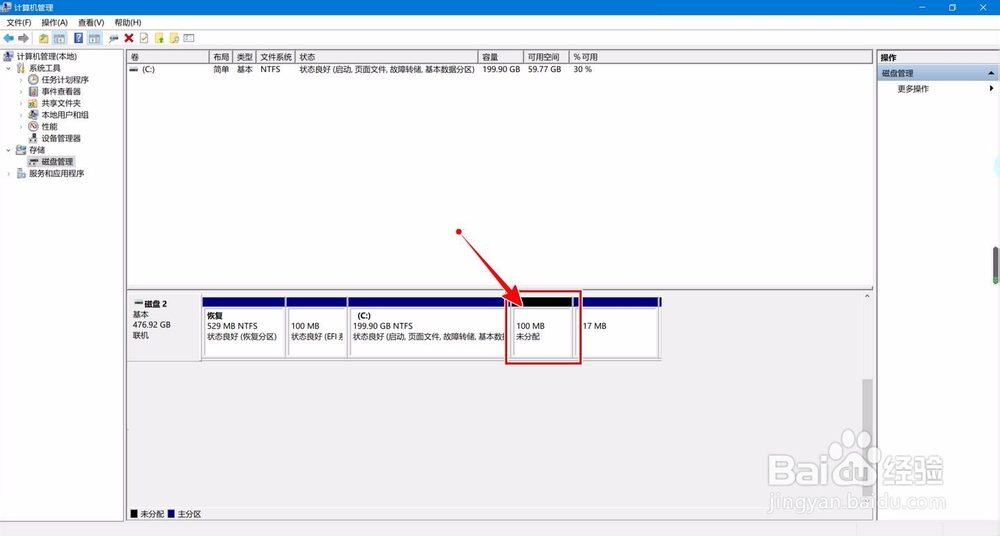The image size is (1000, 536).
Task: Open the 操作(A) menu
Action: [54, 22]
